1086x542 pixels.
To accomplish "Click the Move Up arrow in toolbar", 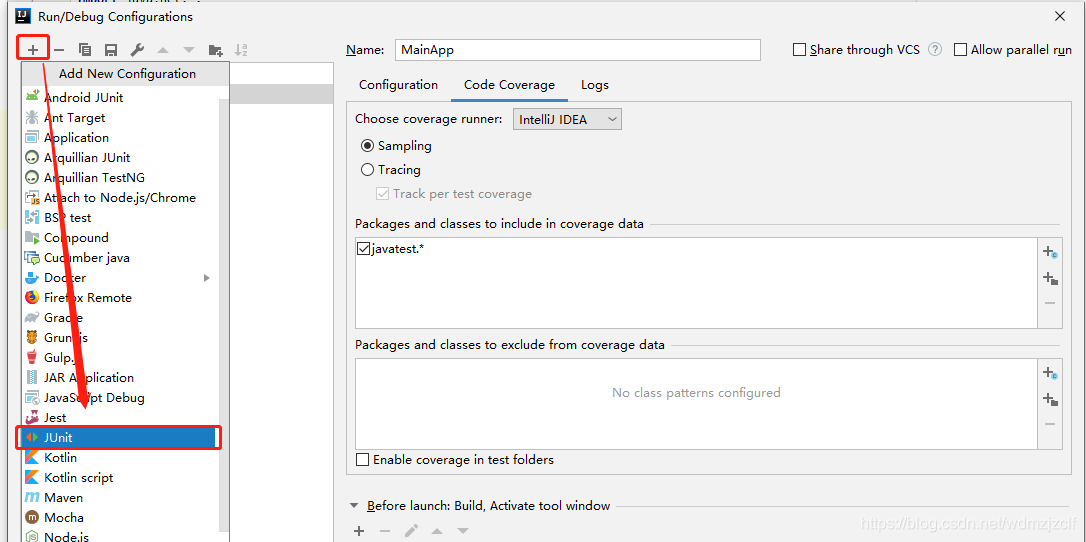I will tap(163, 50).
